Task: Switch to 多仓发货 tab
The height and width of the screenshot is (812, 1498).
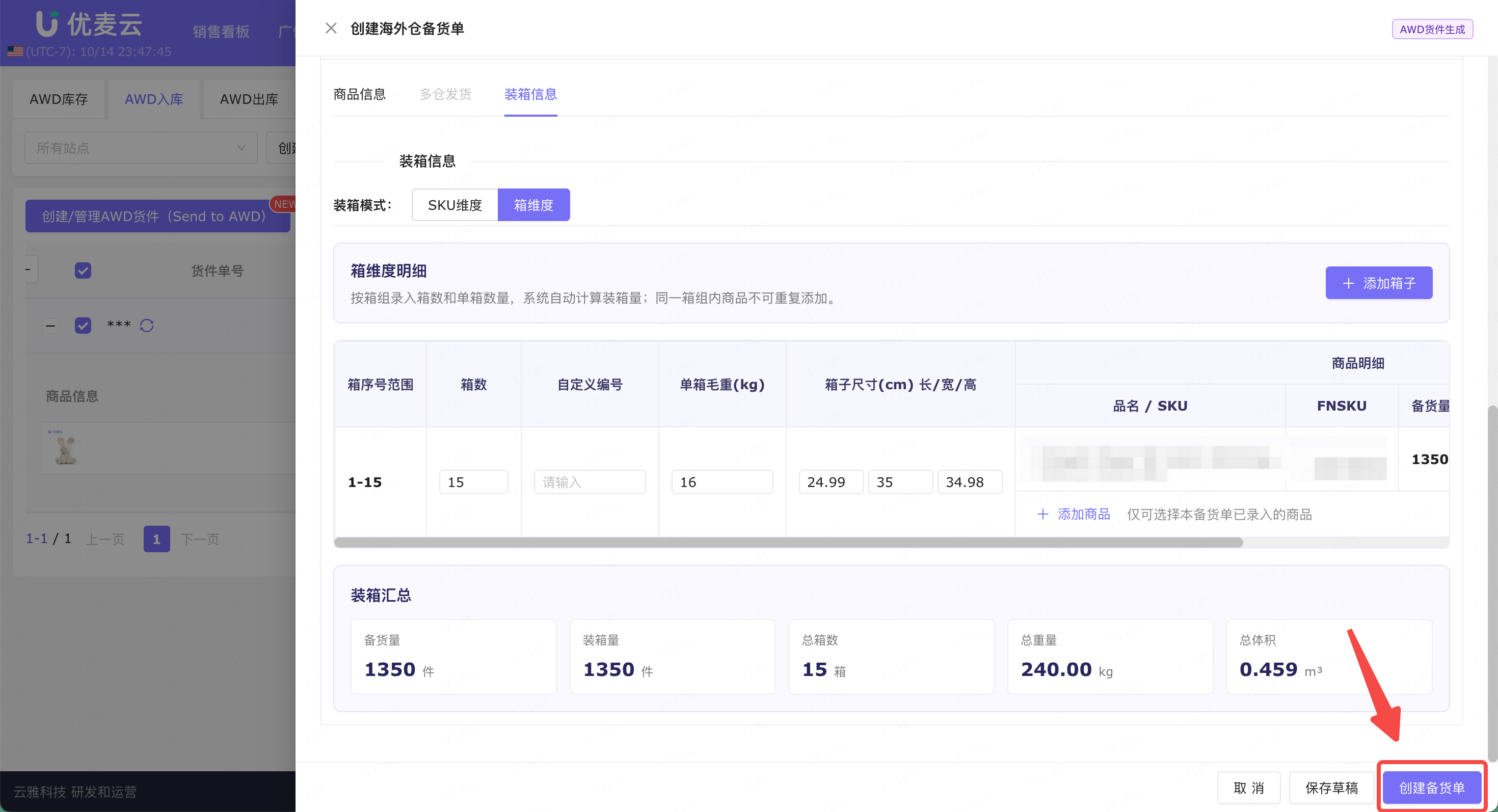Action: coord(445,94)
